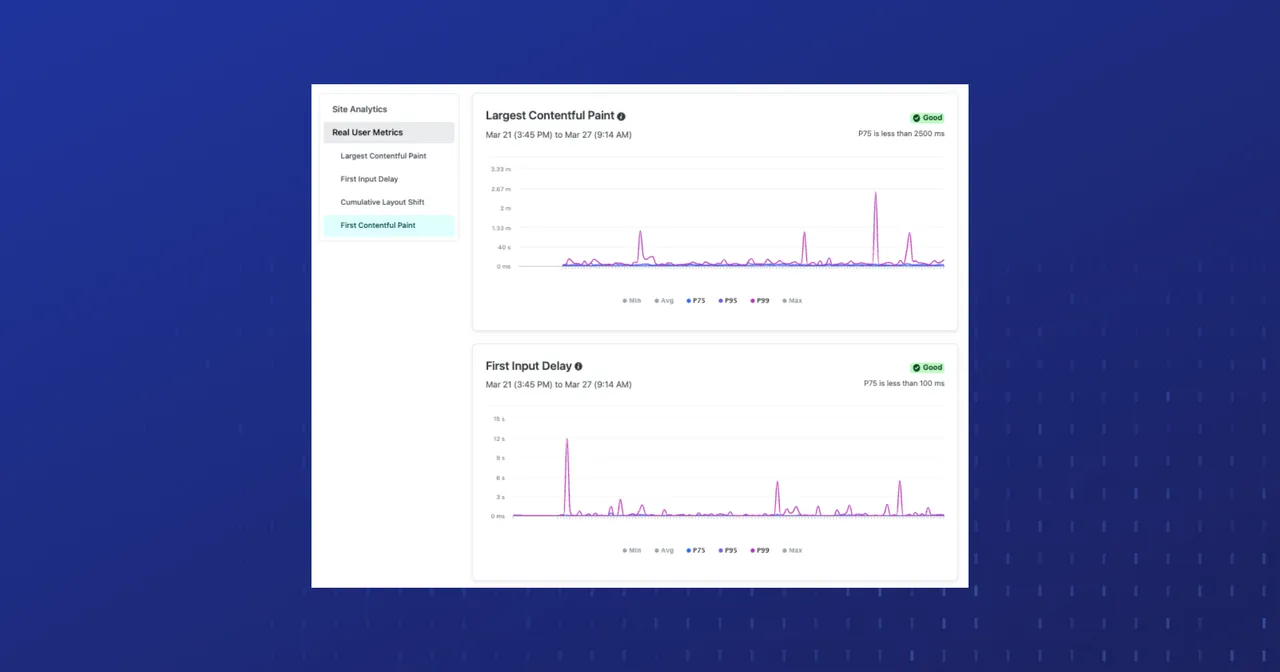This screenshot has width=1280, height=672.
Task: Click the info icon beside First Input Delay heading
Action: pyautogui.click(x=578, y=367)
